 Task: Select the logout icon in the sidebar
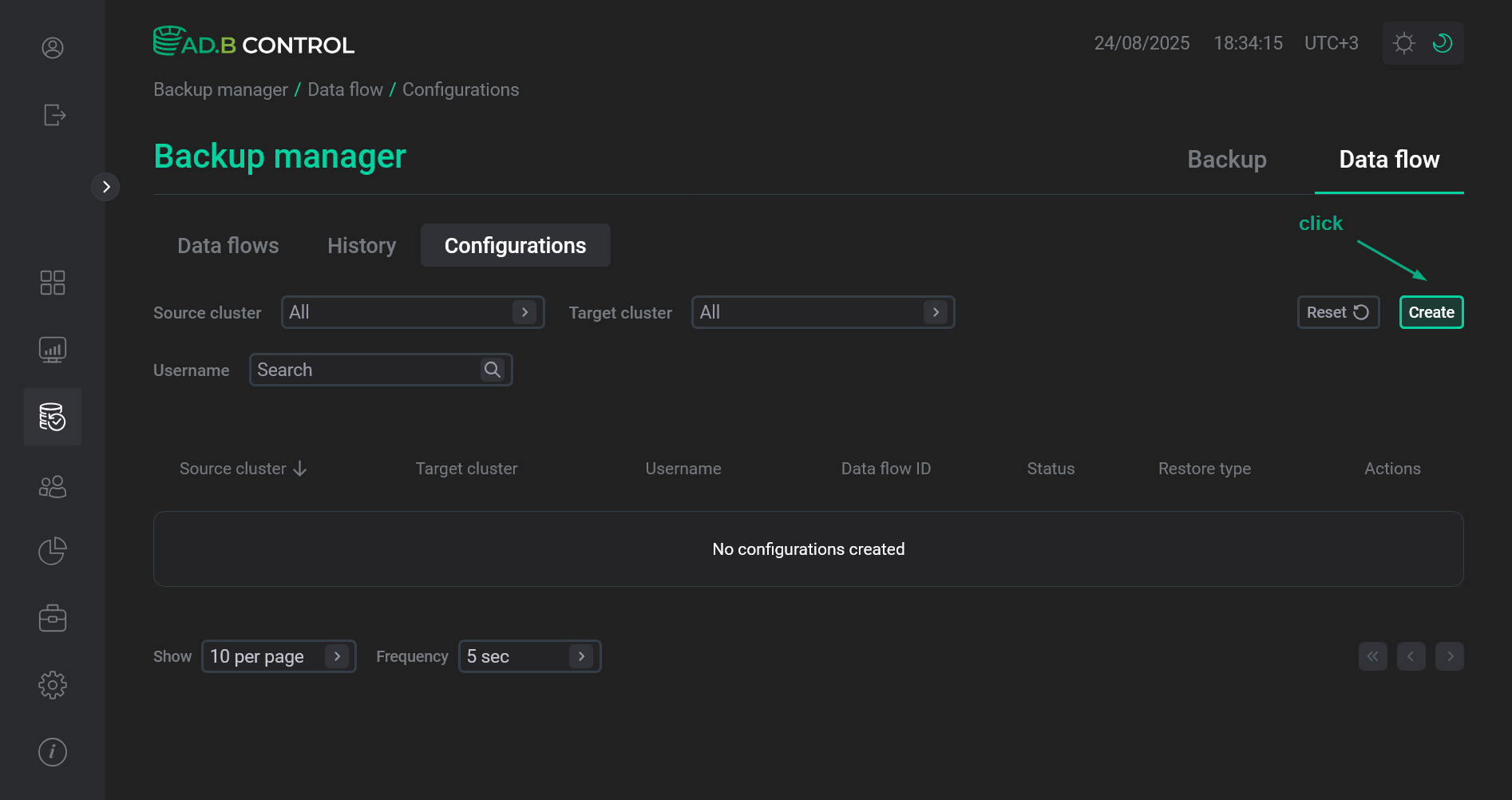click(53, 115)
